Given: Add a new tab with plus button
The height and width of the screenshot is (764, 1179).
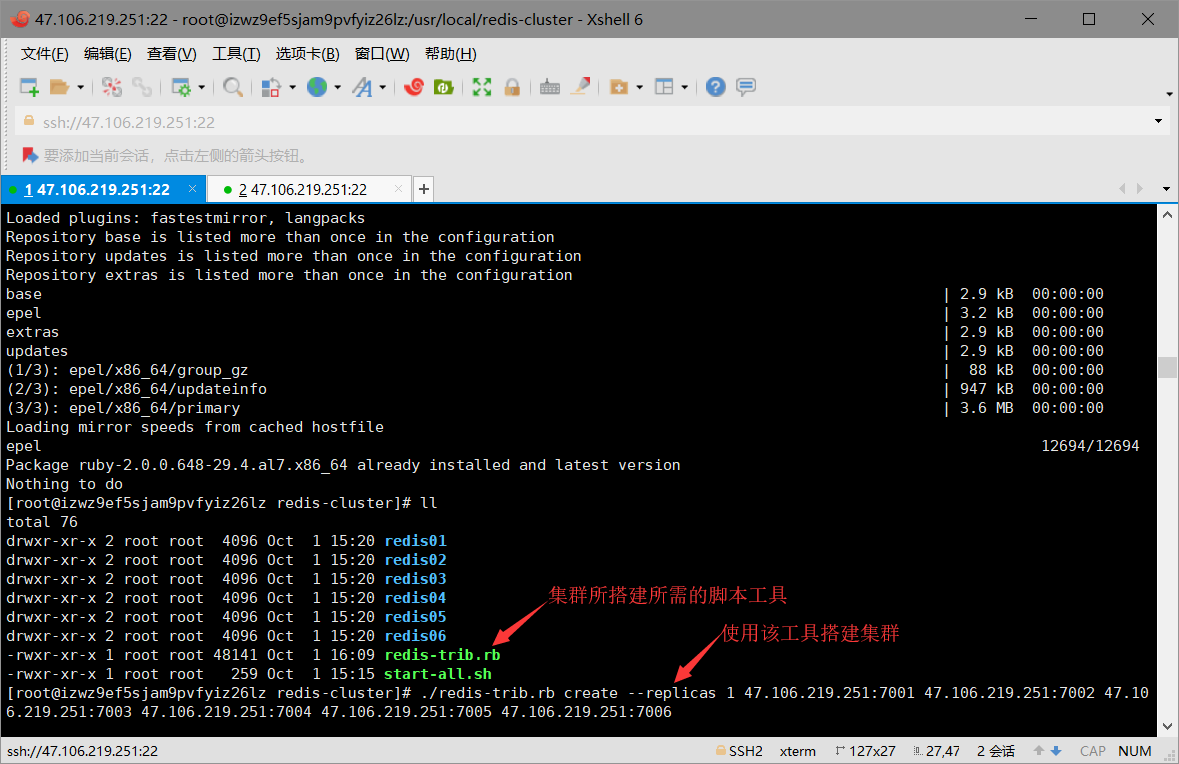Looking at the screenshot, I should point(423,189).
